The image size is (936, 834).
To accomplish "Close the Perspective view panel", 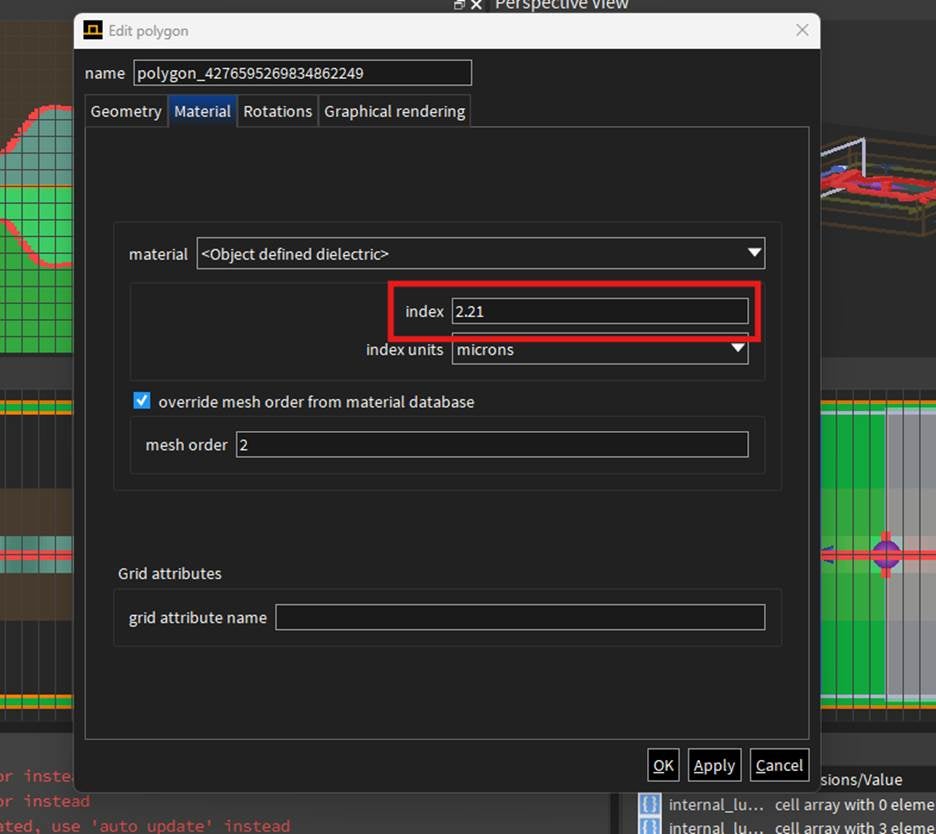I will tap(476, 5).
